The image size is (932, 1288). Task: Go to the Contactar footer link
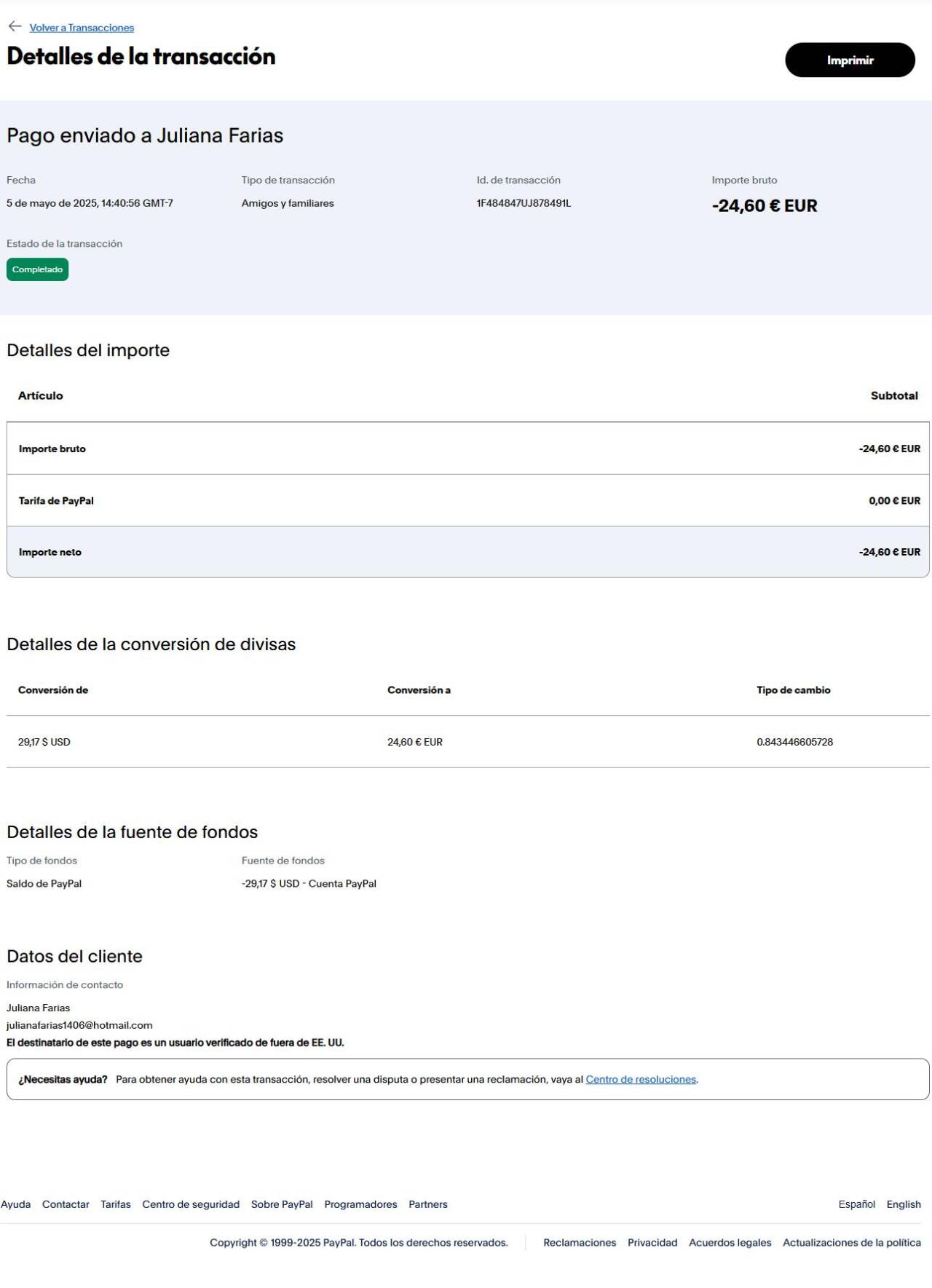[x=66, y=1204]
